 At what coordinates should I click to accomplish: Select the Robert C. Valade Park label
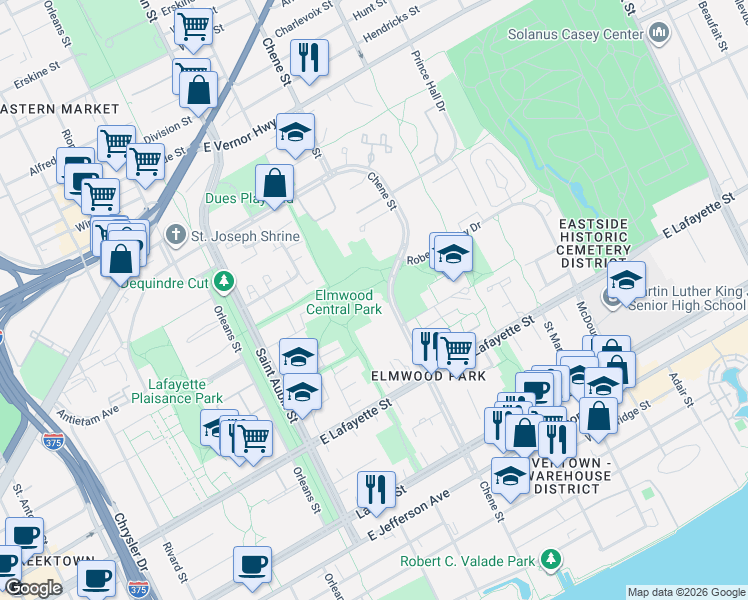pyautogui.click(x=467, y=561)
